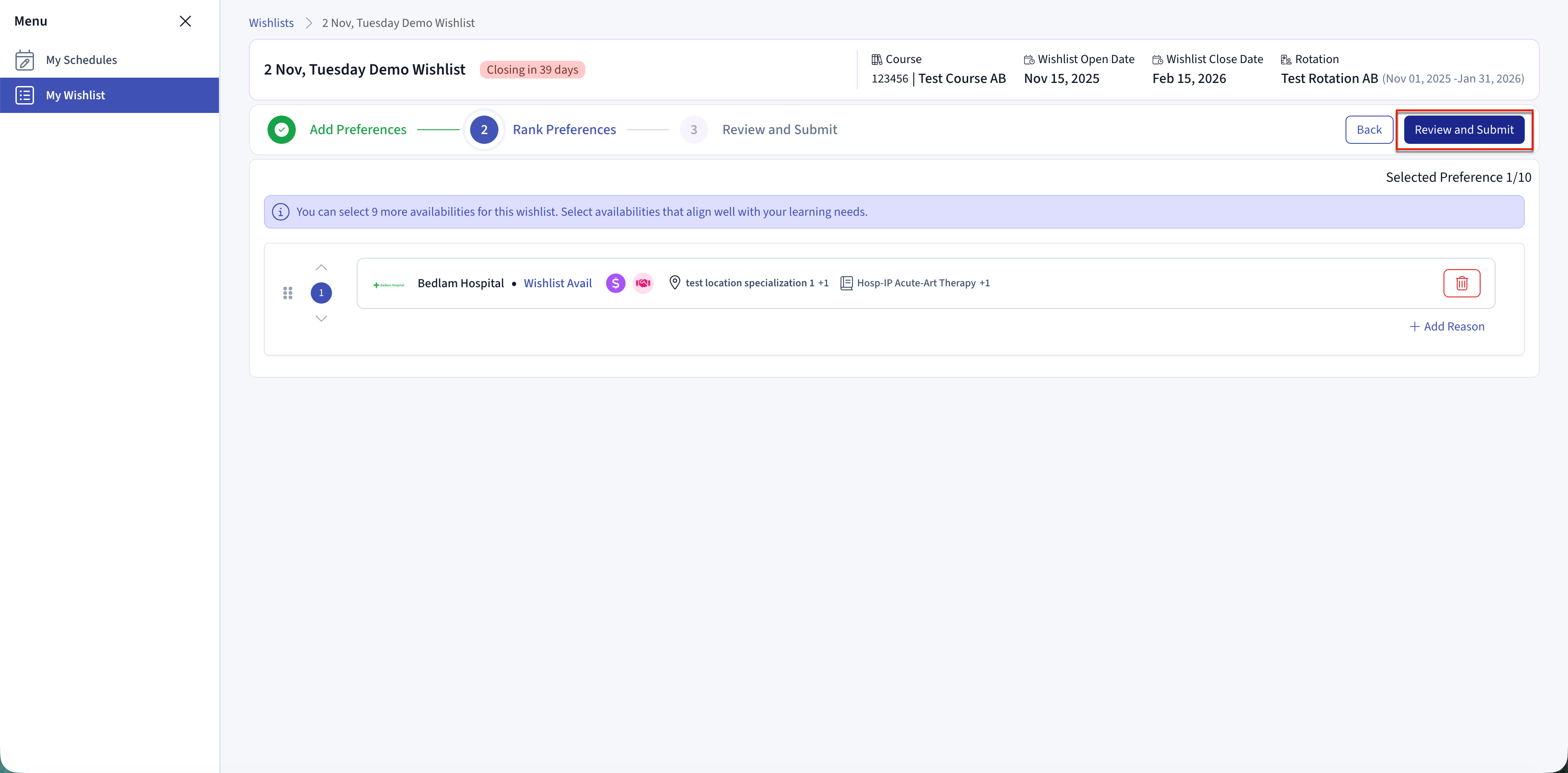Click the Bedlam Hospital logo thumbnail
1568x773 pixels.
[x=388, y=284]
